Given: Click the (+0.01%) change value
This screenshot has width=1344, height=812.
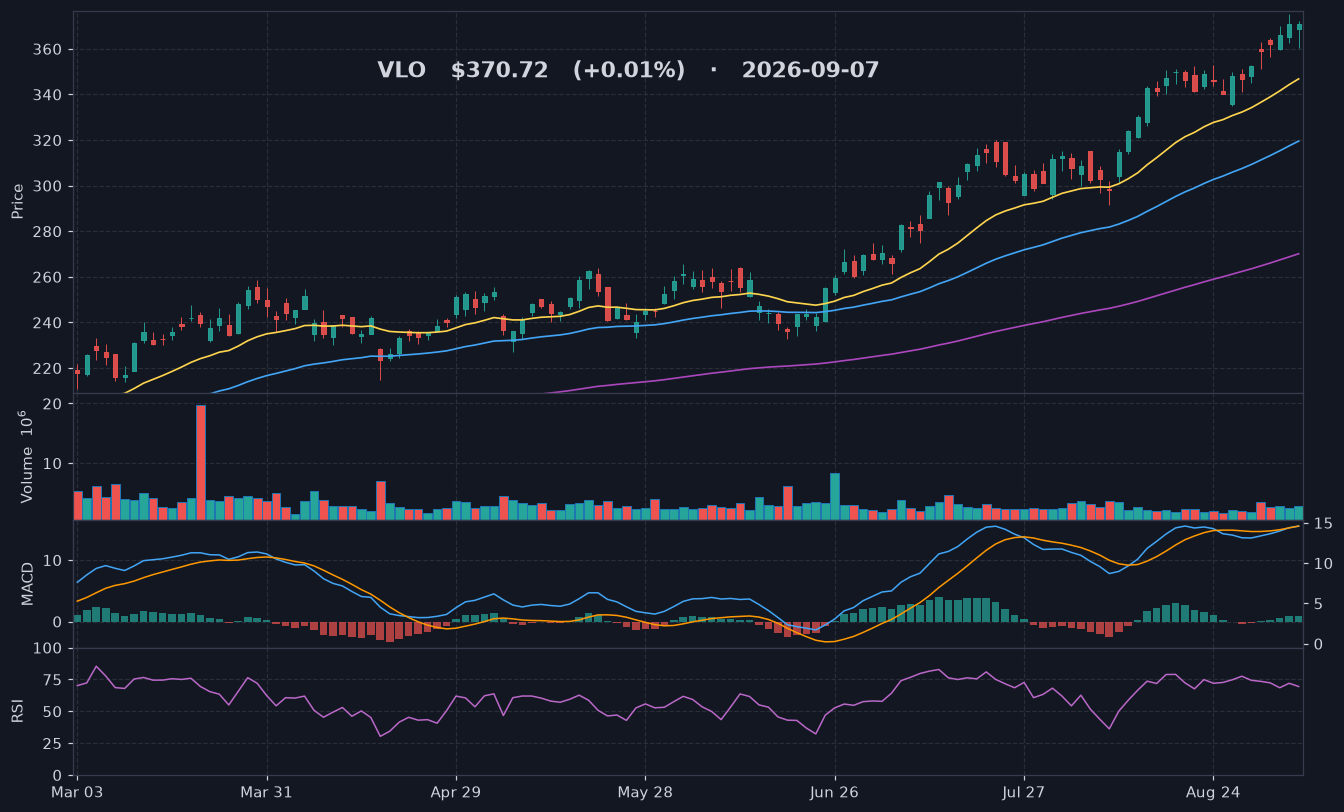Looking at the screenshot, I should coord(629,70).
